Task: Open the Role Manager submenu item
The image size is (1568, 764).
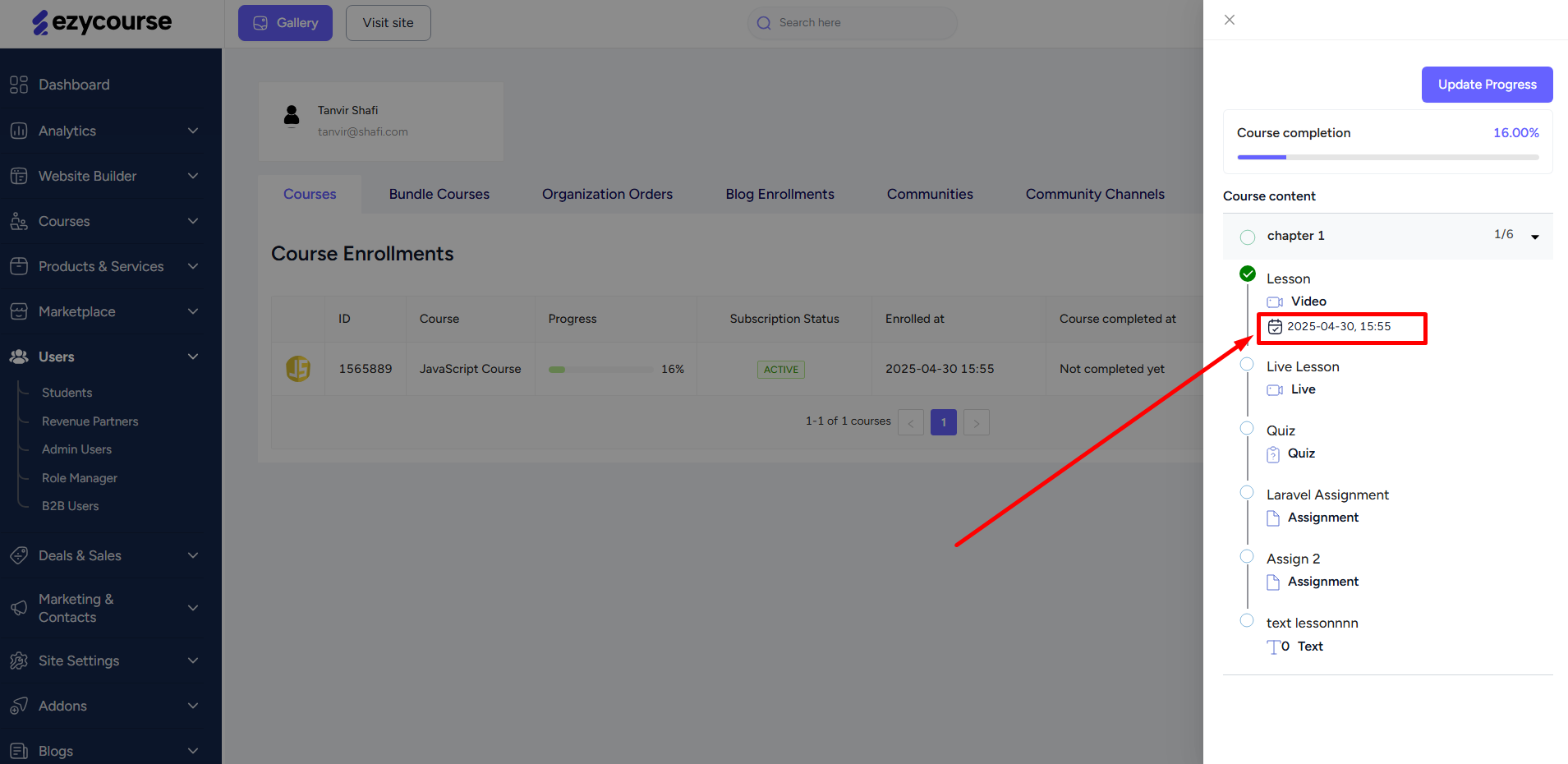Action: [80, 478]
